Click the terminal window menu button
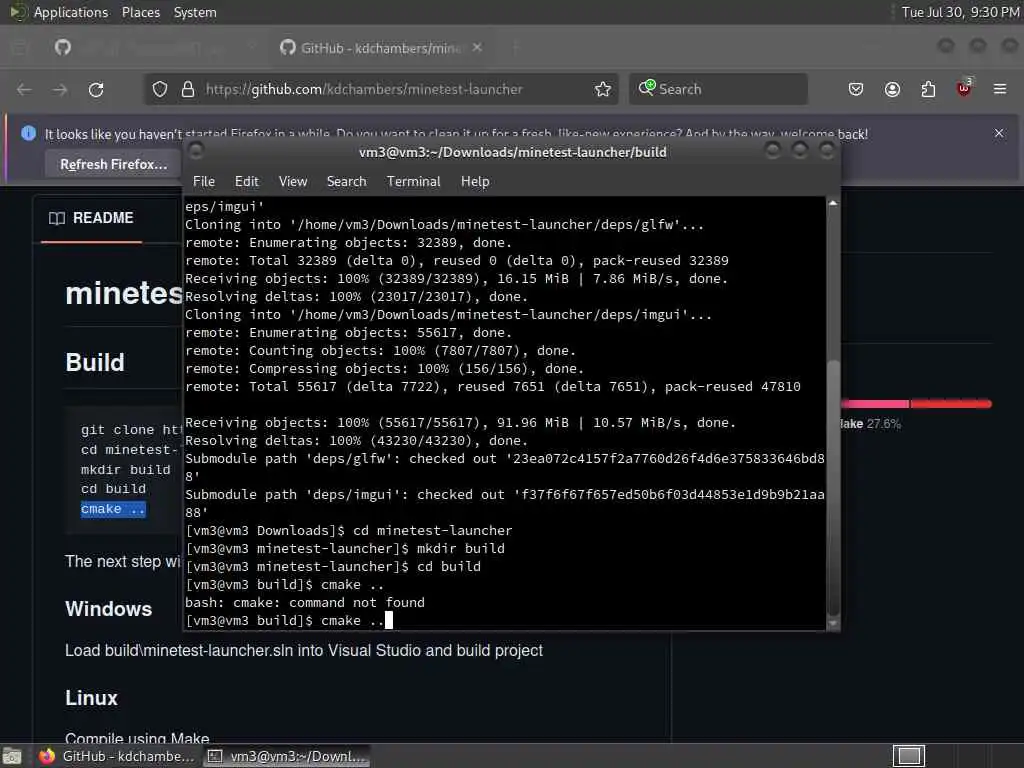This screenshot has height=768, width=1024. (196, 151)
